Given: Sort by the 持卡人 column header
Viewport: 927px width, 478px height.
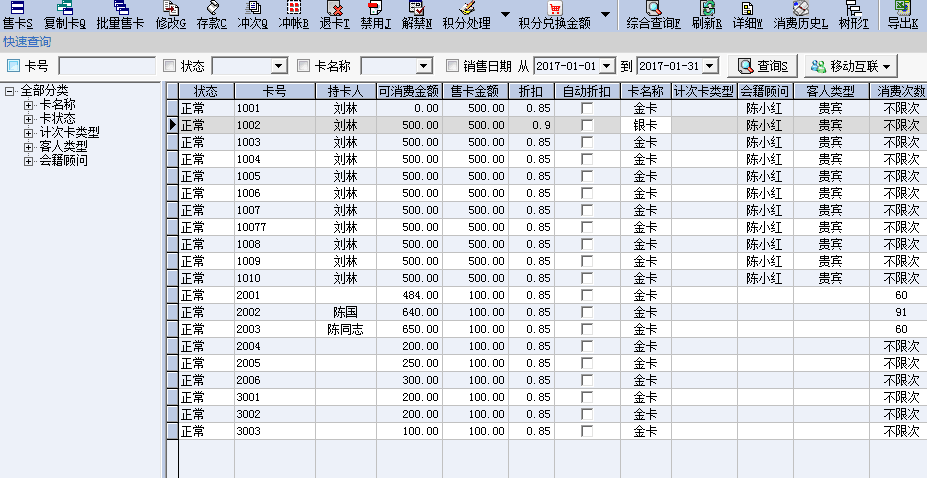Looking at the screenshot, I should tap(345, 91).
